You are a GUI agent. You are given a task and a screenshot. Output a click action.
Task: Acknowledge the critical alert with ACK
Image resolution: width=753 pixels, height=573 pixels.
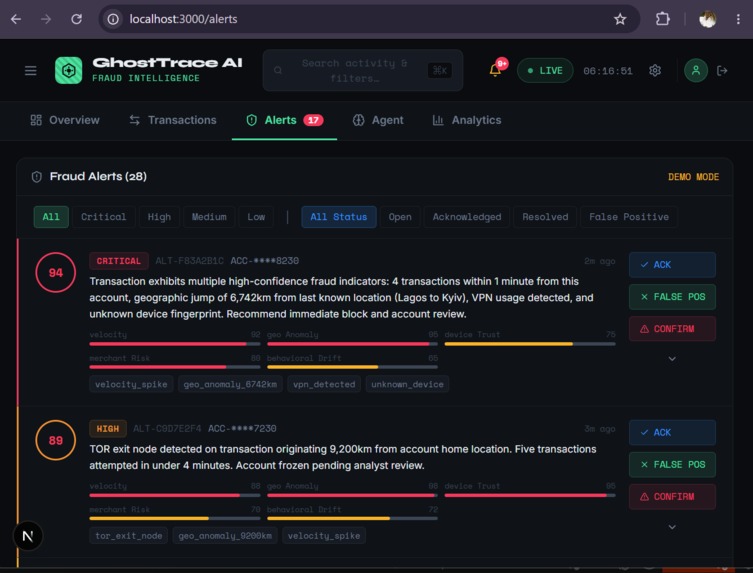(x=672, y=265)
